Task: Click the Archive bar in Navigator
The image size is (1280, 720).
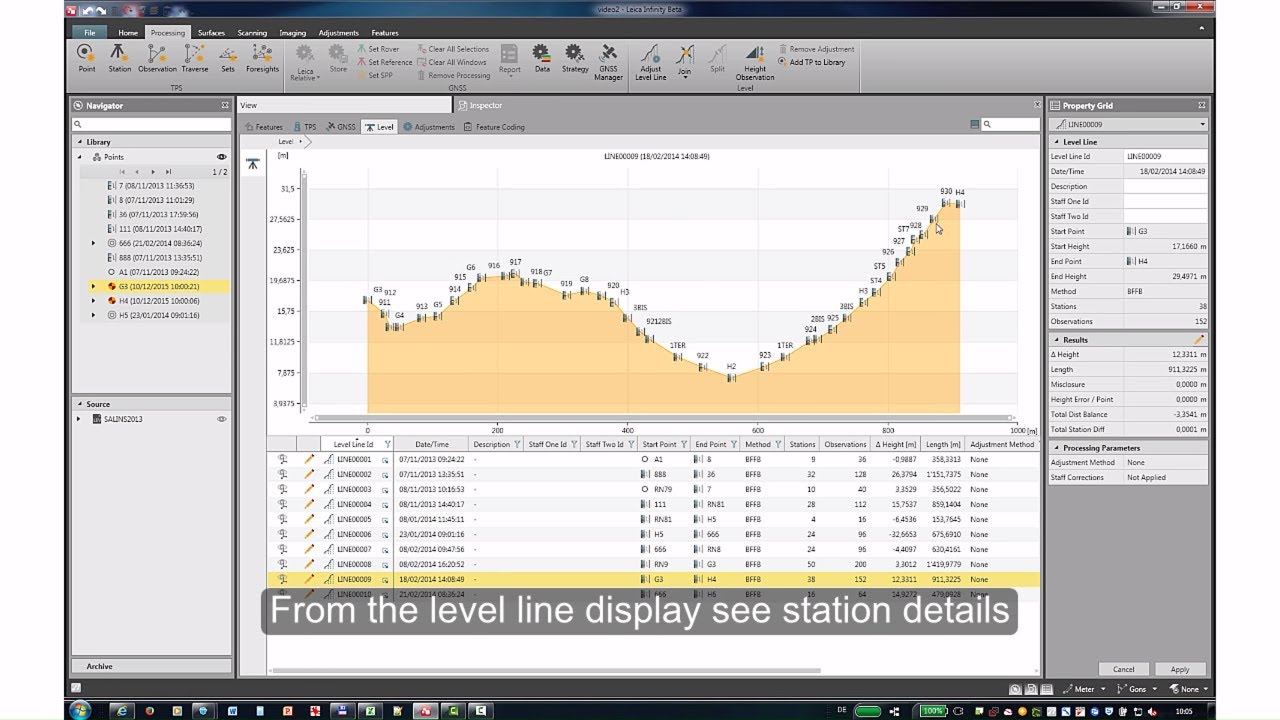Action: click(x=151, y=666)
